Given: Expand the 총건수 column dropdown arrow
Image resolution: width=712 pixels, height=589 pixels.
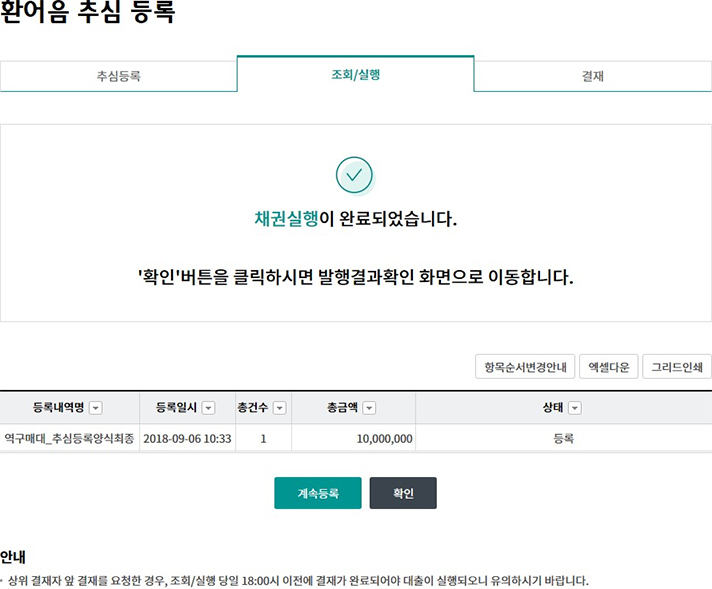Looking at the screenshot, I should pyautogui.click(x=279, y=408).
